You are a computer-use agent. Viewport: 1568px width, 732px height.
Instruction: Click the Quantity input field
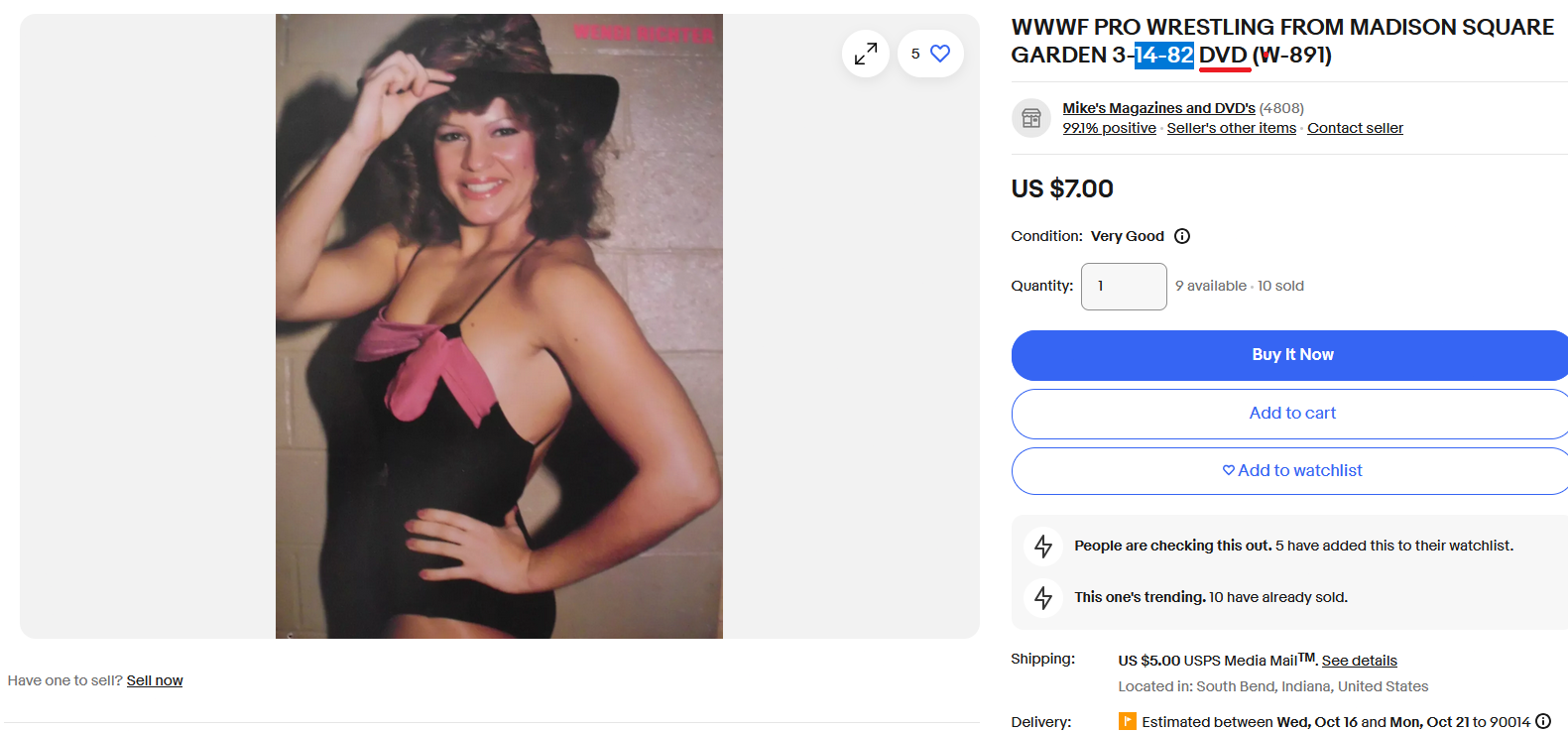(1124, 287)
